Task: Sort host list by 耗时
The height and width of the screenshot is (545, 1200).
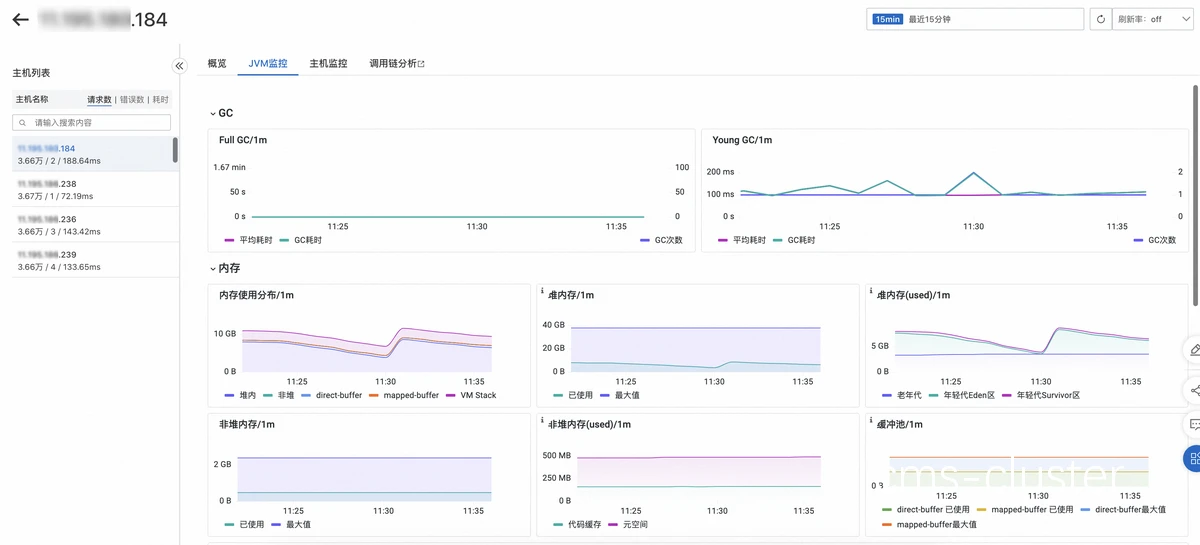Action: click(x=160, y=100)
